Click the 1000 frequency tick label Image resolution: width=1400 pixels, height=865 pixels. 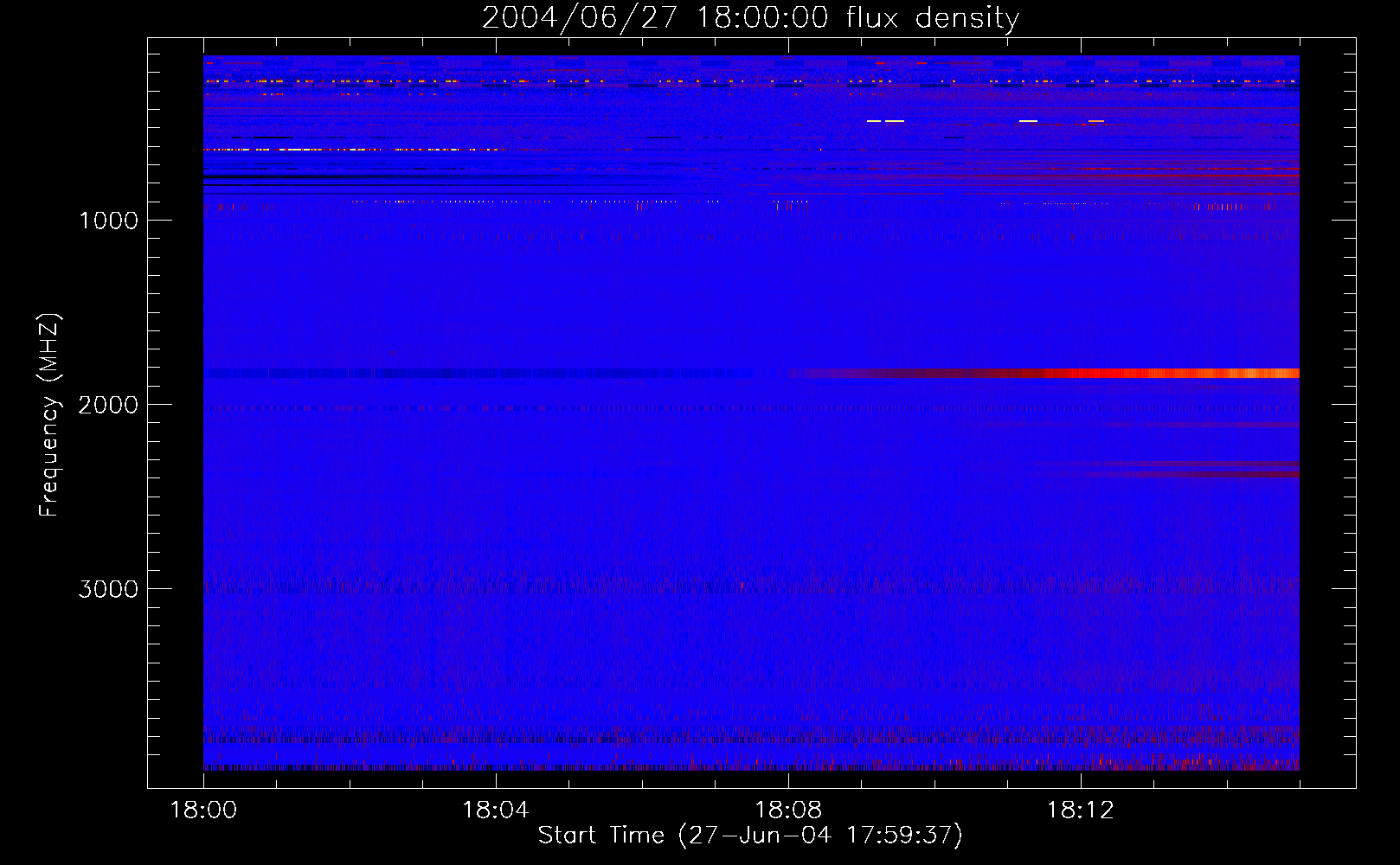pos(108,221)
